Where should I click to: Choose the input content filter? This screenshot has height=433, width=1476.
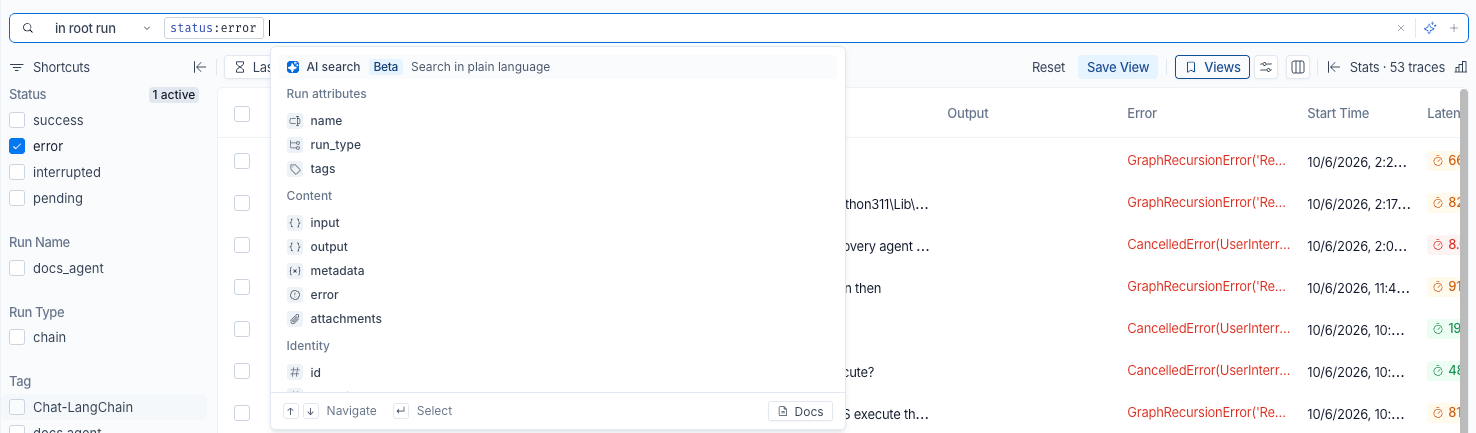[558, 223]
